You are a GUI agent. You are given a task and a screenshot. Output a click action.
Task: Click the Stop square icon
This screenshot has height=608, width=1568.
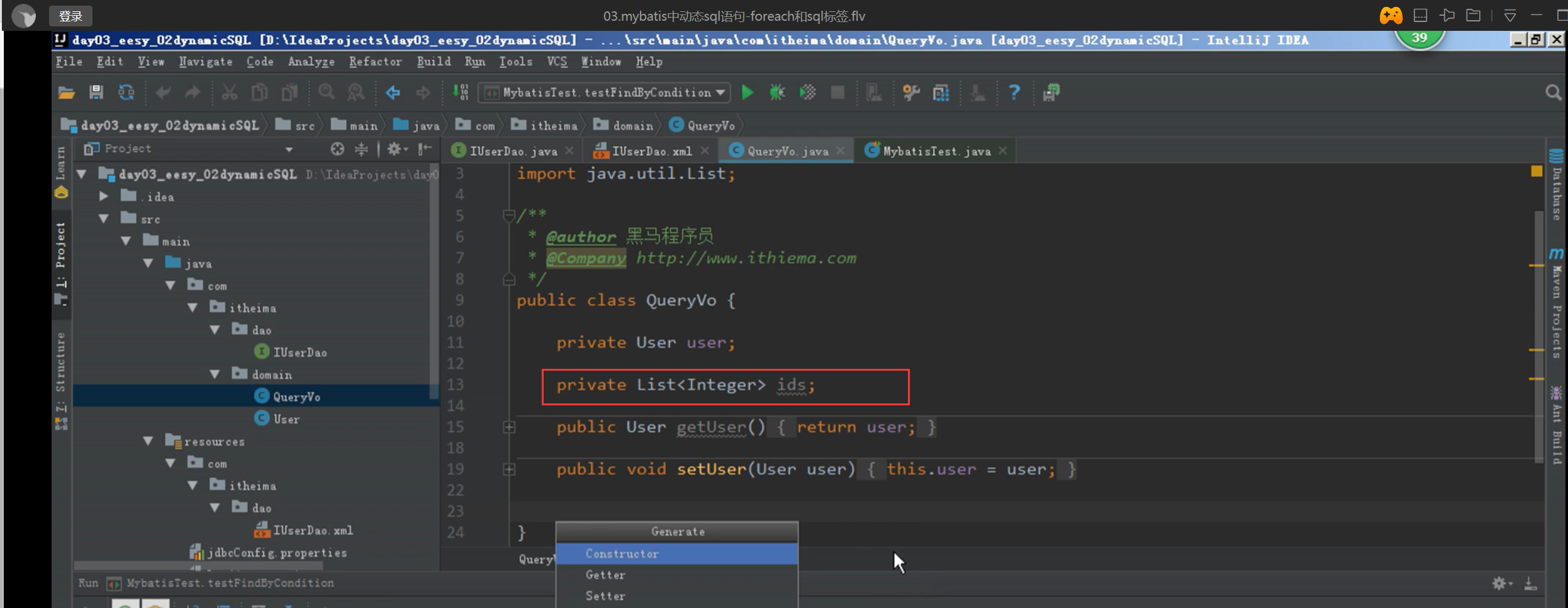point(837,93)
